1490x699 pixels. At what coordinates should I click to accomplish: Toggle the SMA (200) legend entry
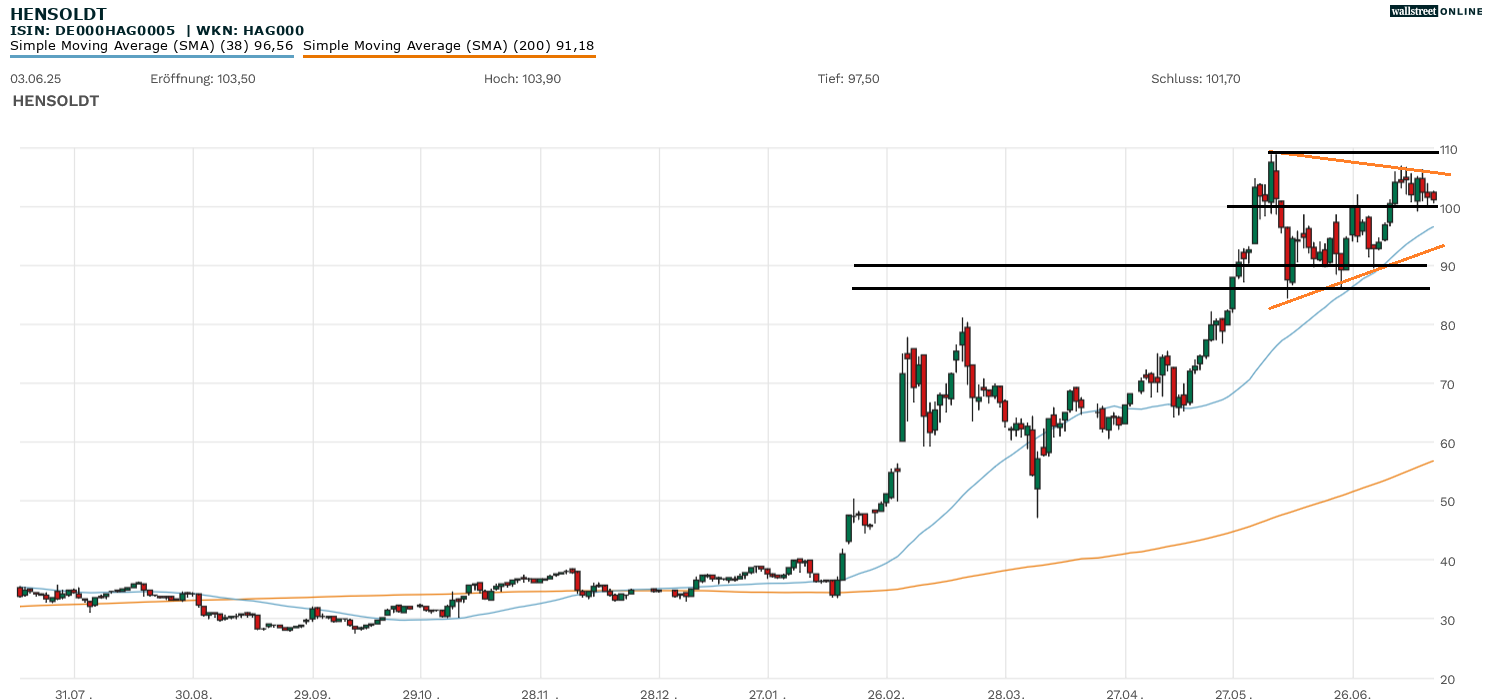coord(448,46)
